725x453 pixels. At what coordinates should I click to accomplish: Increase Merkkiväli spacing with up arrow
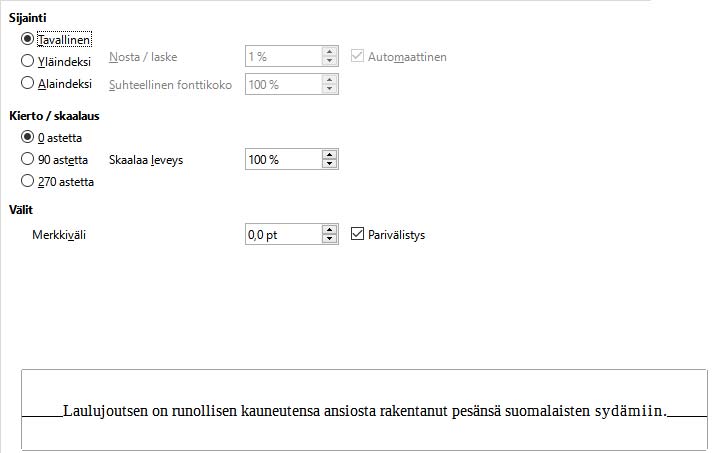pyautogui.click(x=329, y=230)
